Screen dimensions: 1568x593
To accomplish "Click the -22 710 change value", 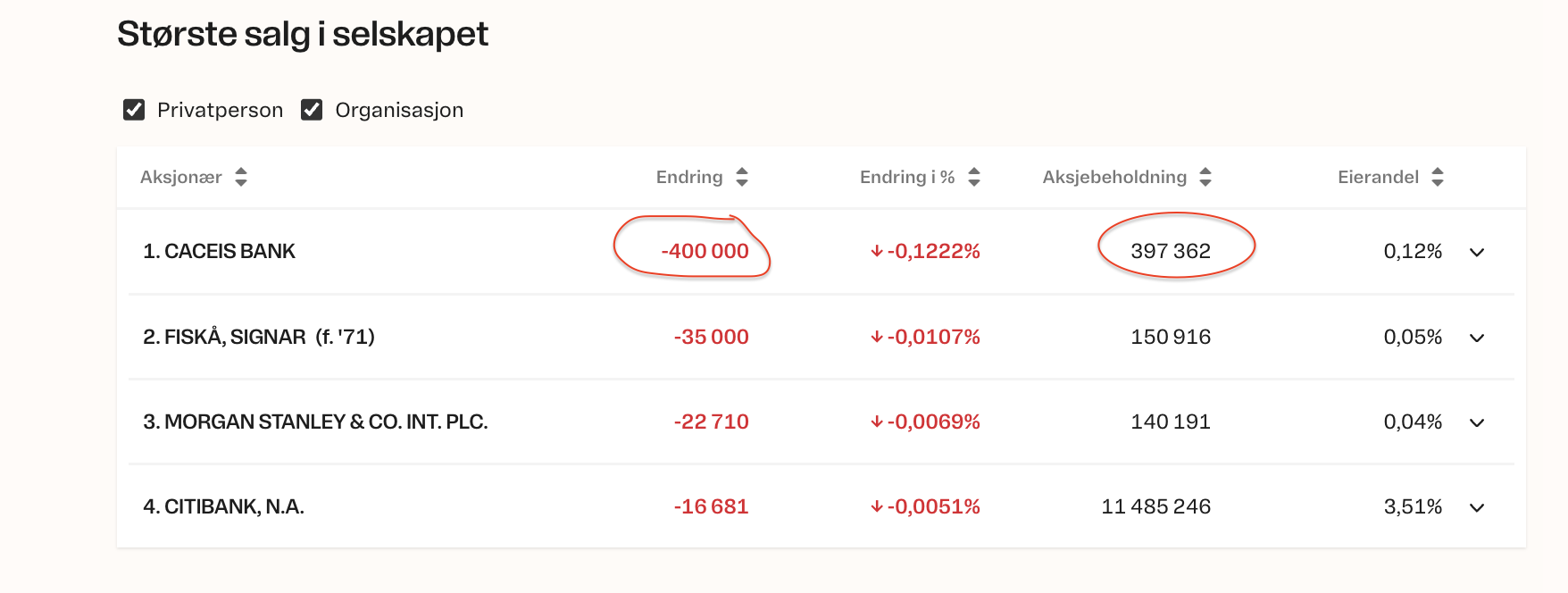I will [x=712, y=422].
